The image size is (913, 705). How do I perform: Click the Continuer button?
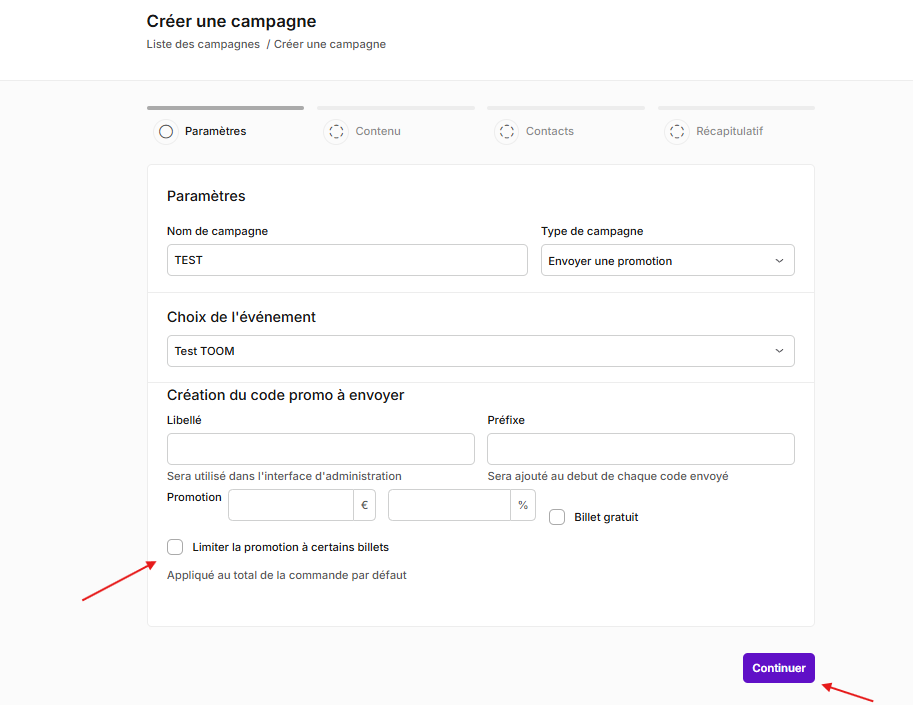pos(778,668)
